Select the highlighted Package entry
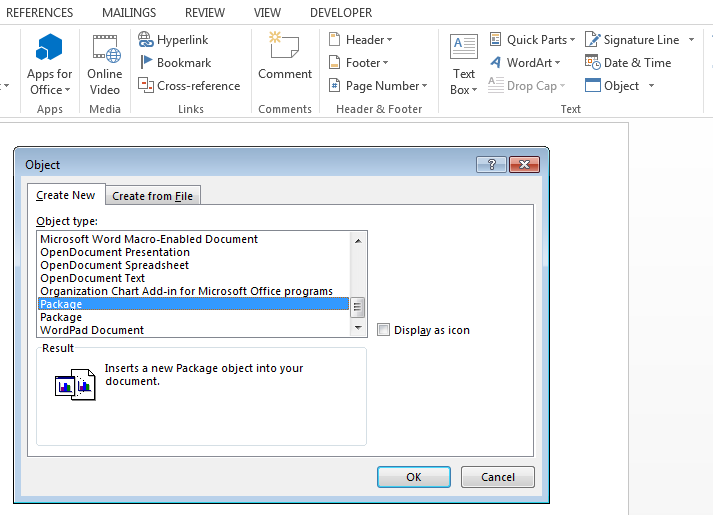This screenshot has height=515, width=713. point(194,304)
